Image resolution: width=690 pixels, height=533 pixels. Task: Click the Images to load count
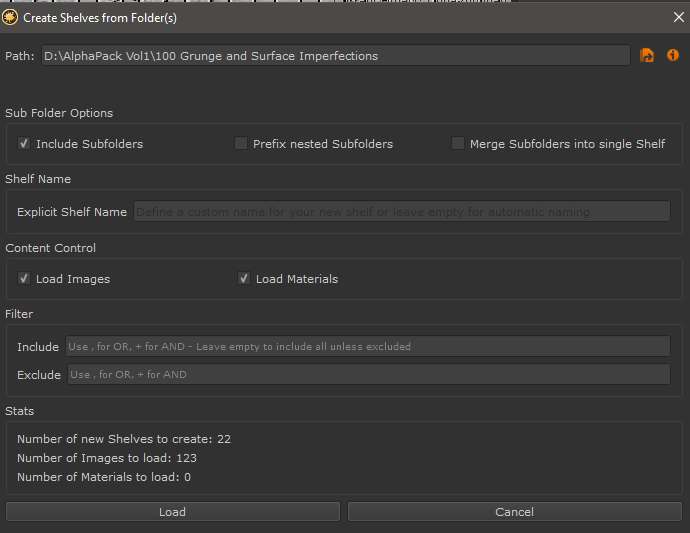(x=107, y=458)
